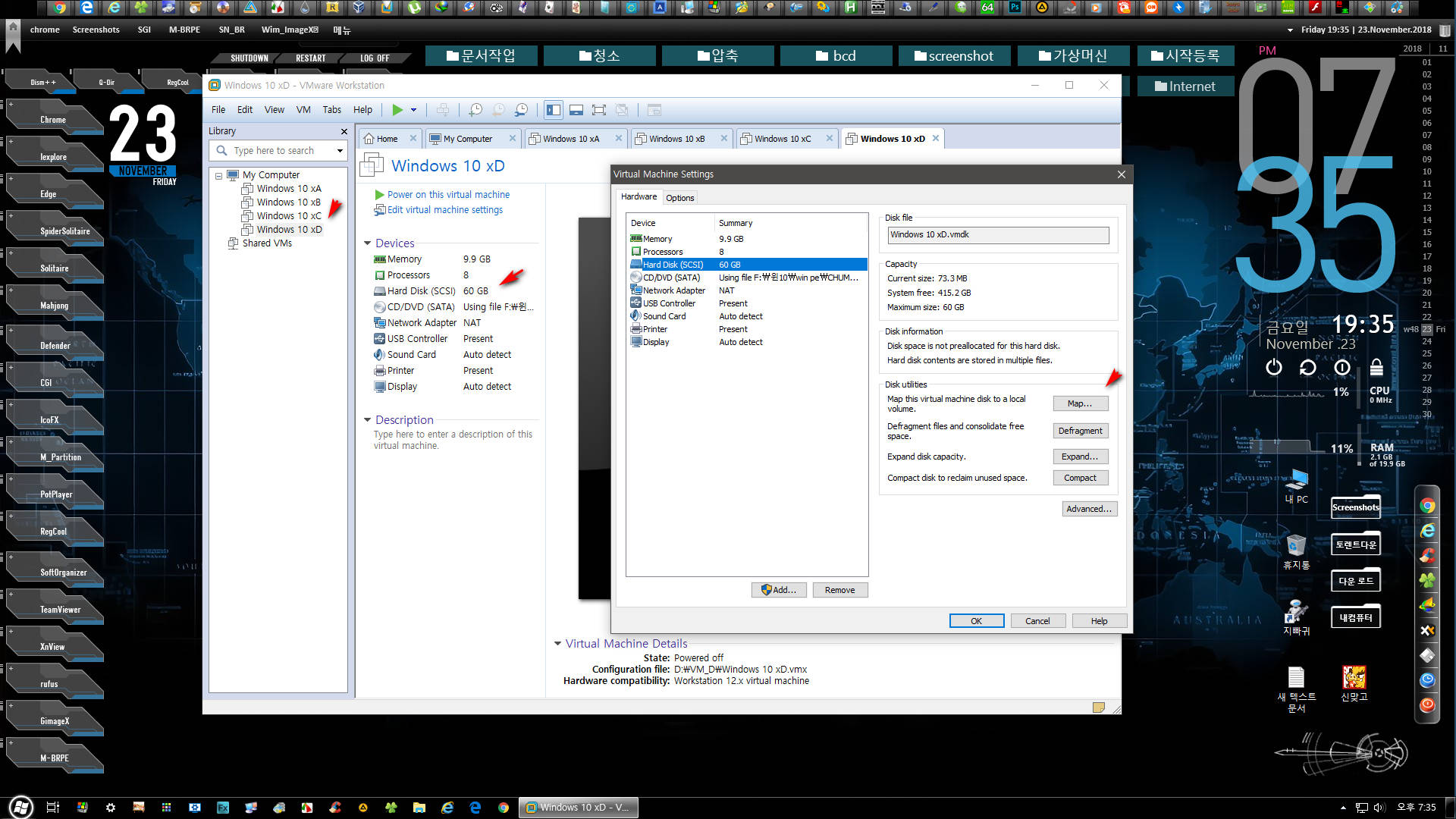Screen dimensions: 1456x819
Task: Click VMware Windows 10 xD taskbar button
Action: [x=578, y=808]
